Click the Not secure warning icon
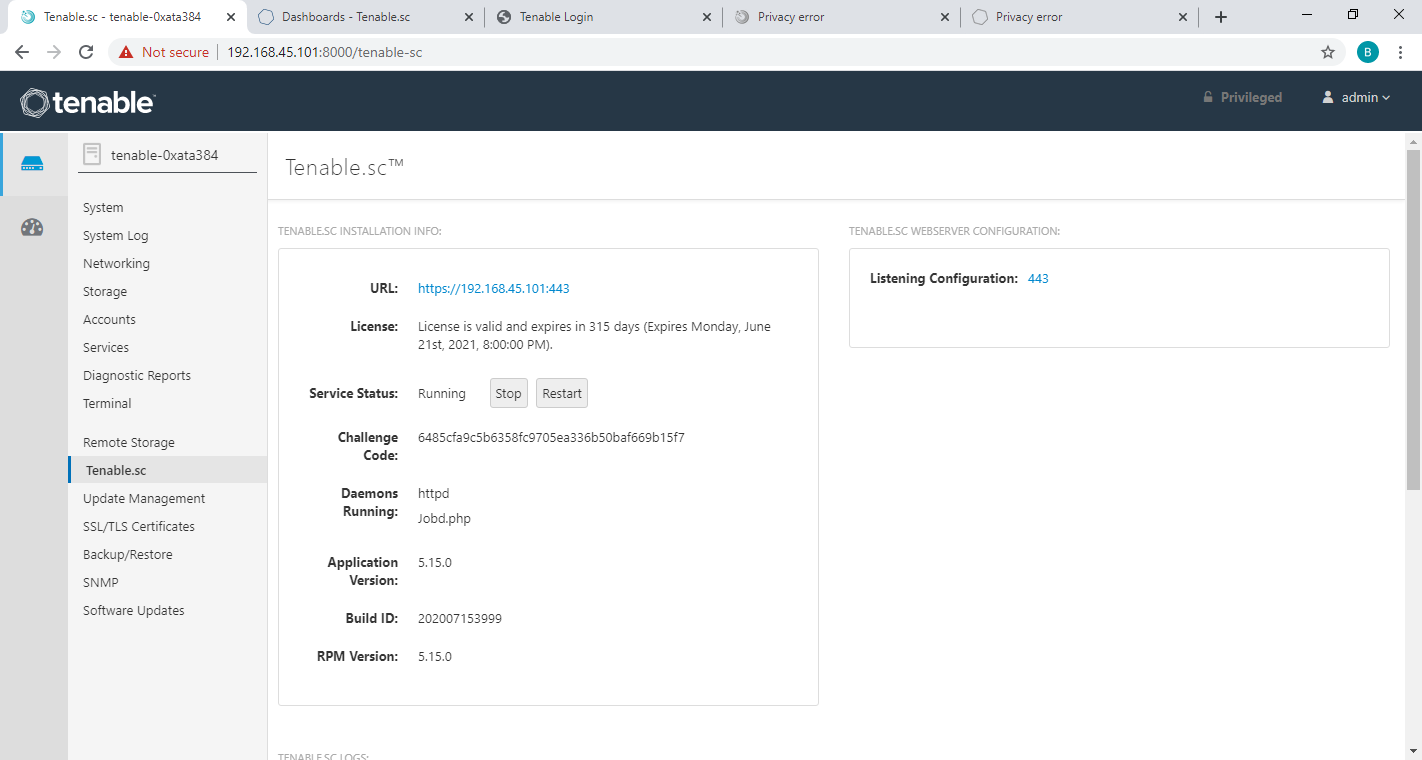This screenshot has width=1422, height=760. (126, 52)
